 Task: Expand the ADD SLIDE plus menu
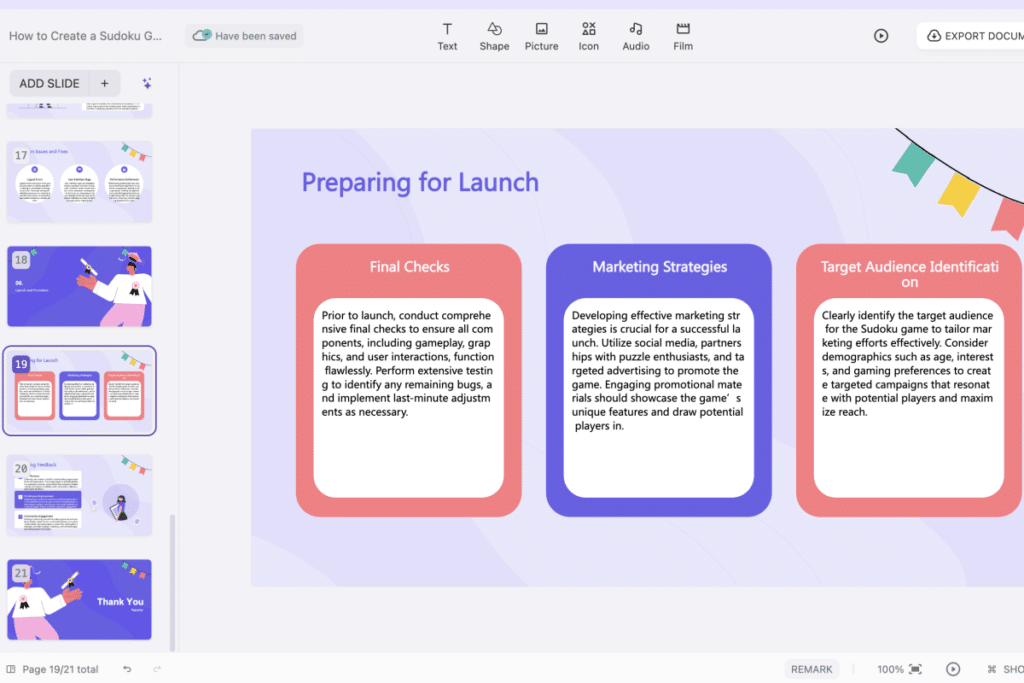(x=104, y=83)
